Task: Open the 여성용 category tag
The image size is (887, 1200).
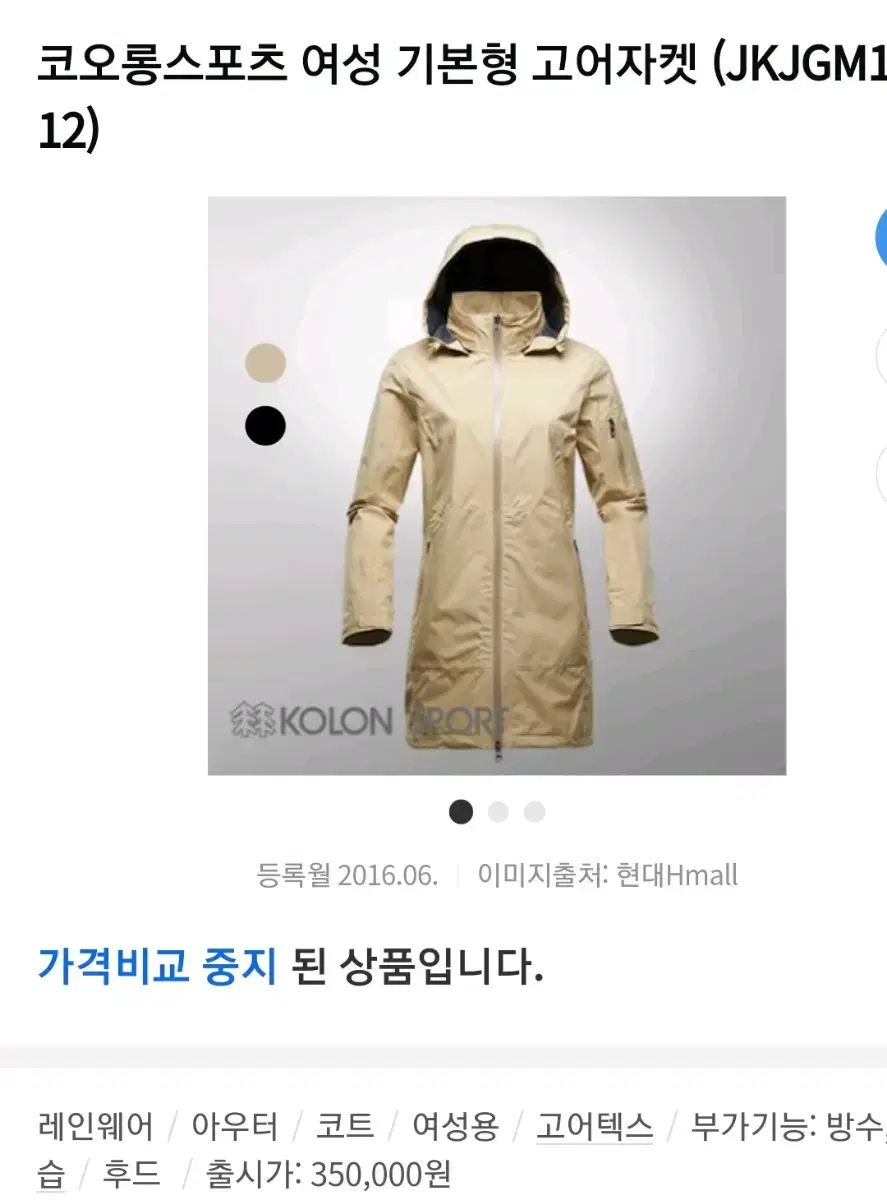Action: (455, 1127)
